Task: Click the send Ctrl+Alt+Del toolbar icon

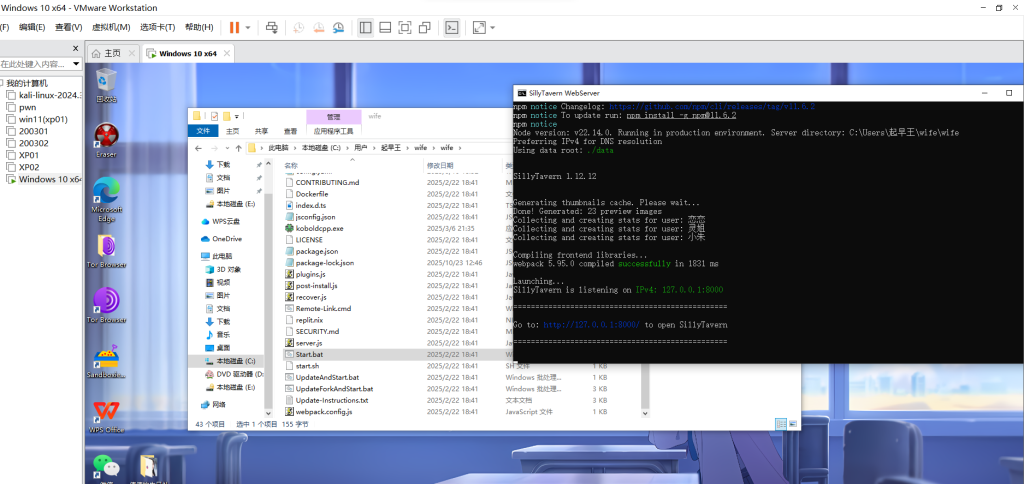Action: (x=271, y=27)
